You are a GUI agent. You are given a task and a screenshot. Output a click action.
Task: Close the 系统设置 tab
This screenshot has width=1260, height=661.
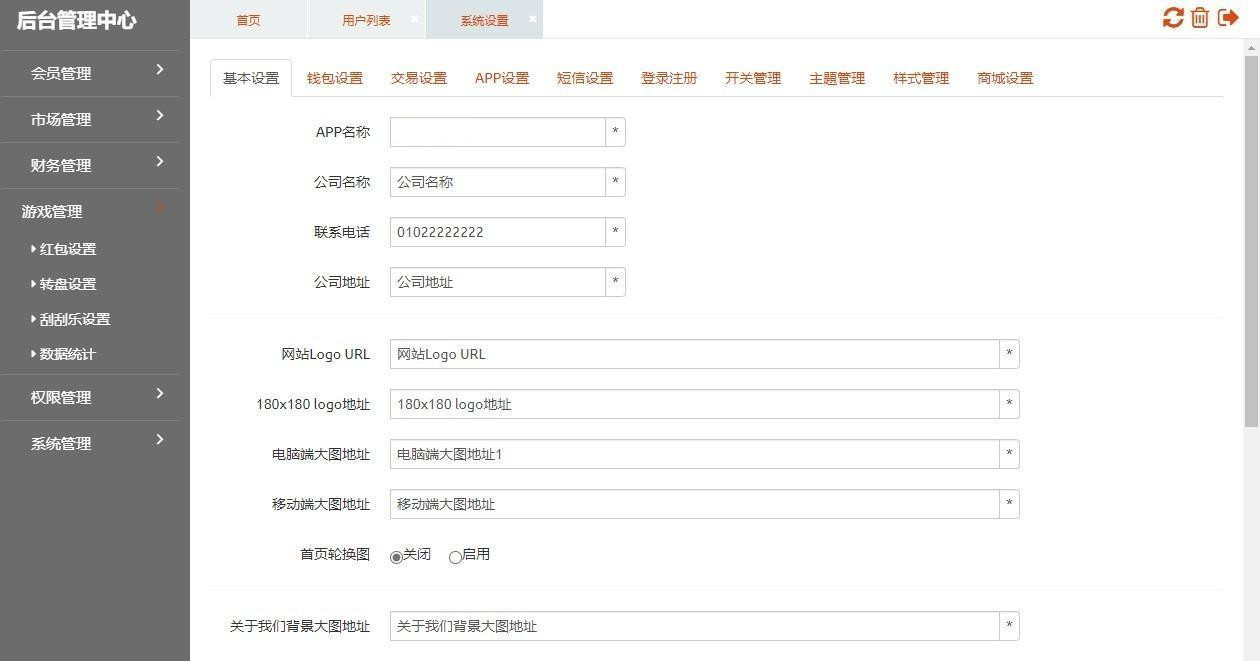(x=533, y=19)
